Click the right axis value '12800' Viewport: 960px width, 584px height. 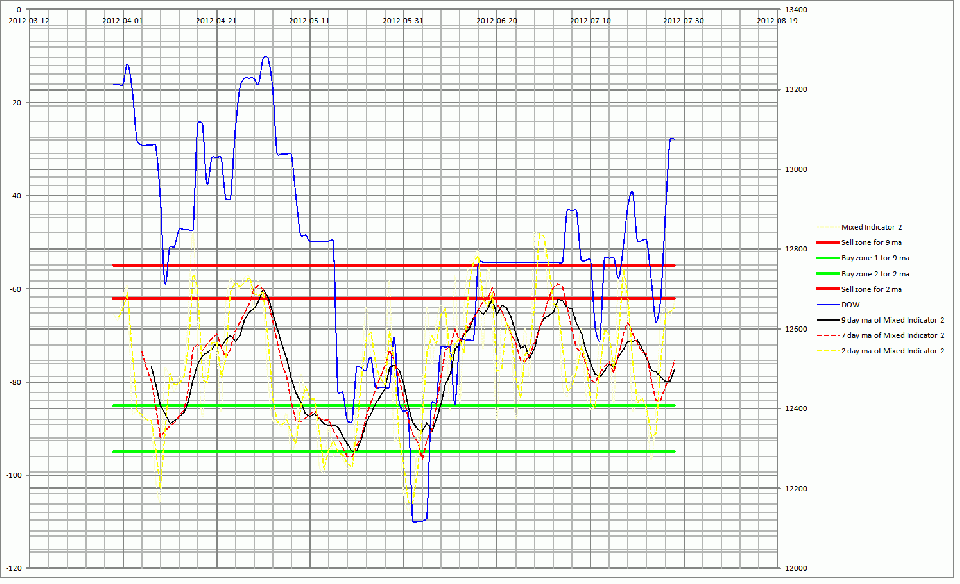[x=795, y=249]
